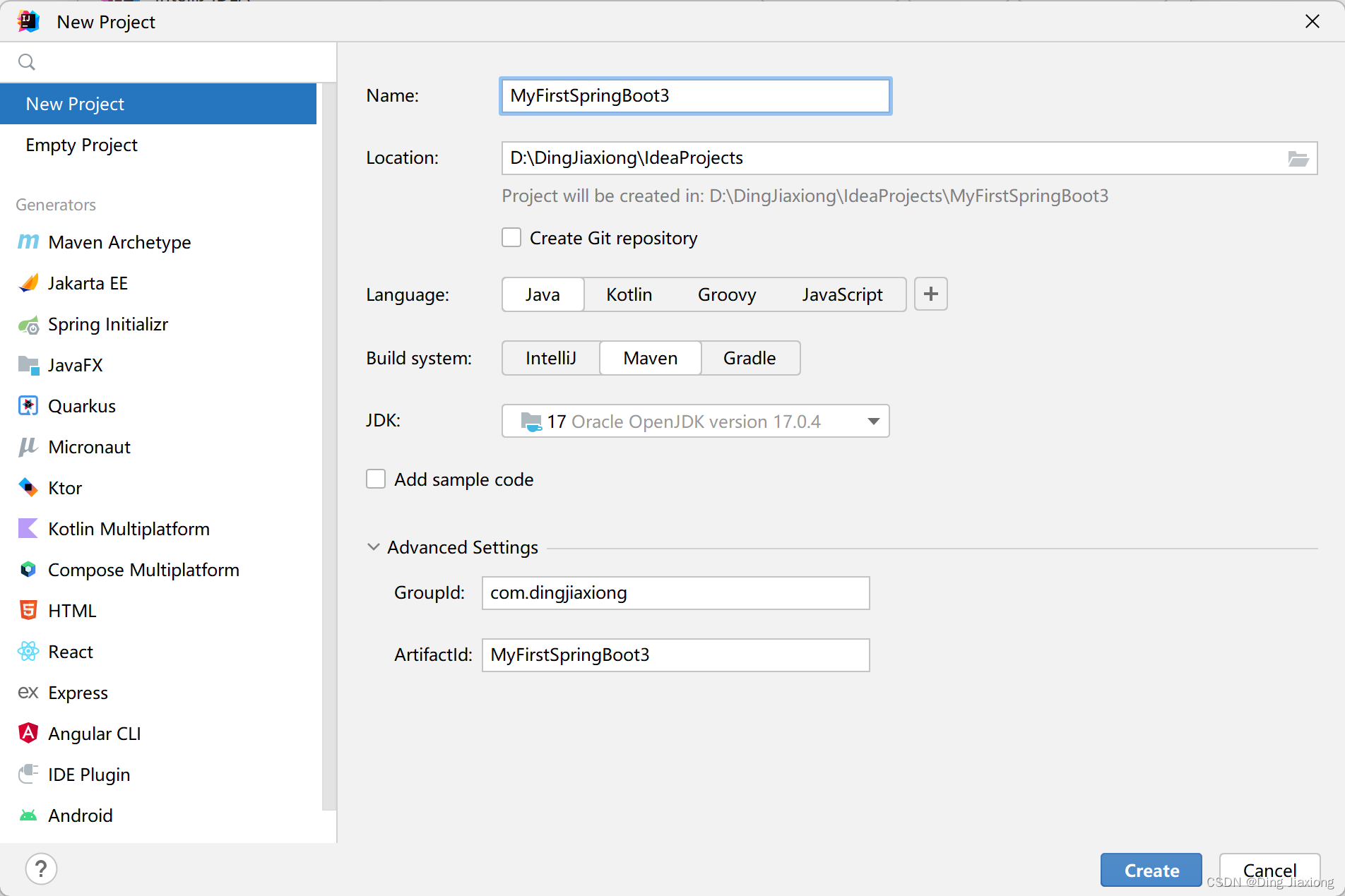Viewport: 1345px width, 896px height.
Task: Select Groovy as the language
Action: (727, 294)
